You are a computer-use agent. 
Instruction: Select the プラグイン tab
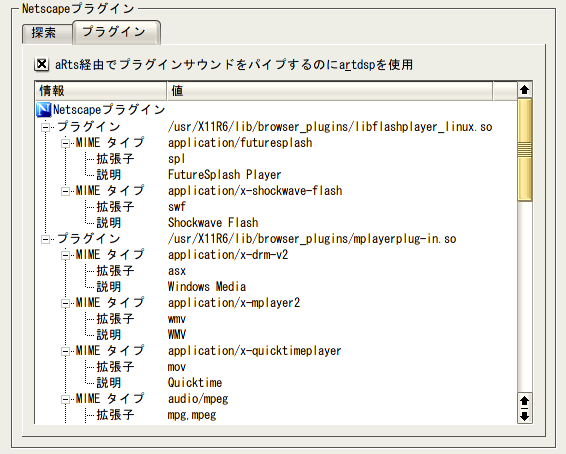click(117, 32)
